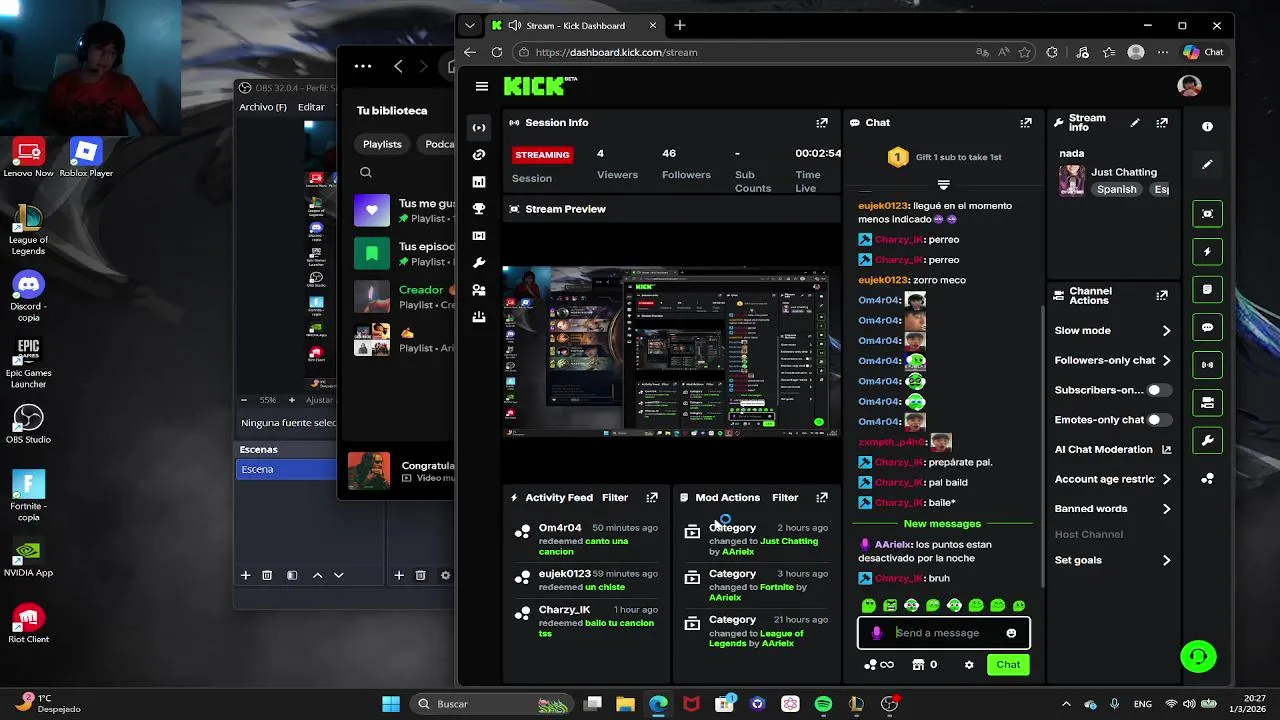Pop out the Channel Actions panel

1162,296
